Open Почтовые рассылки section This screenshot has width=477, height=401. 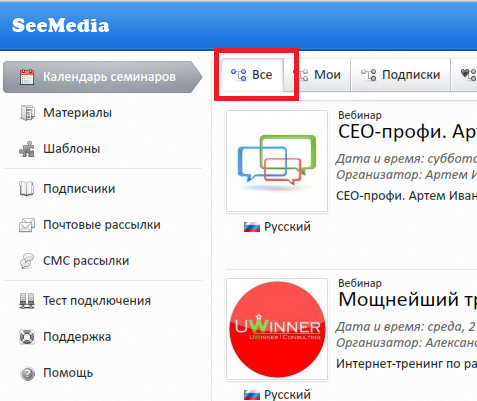102,225
